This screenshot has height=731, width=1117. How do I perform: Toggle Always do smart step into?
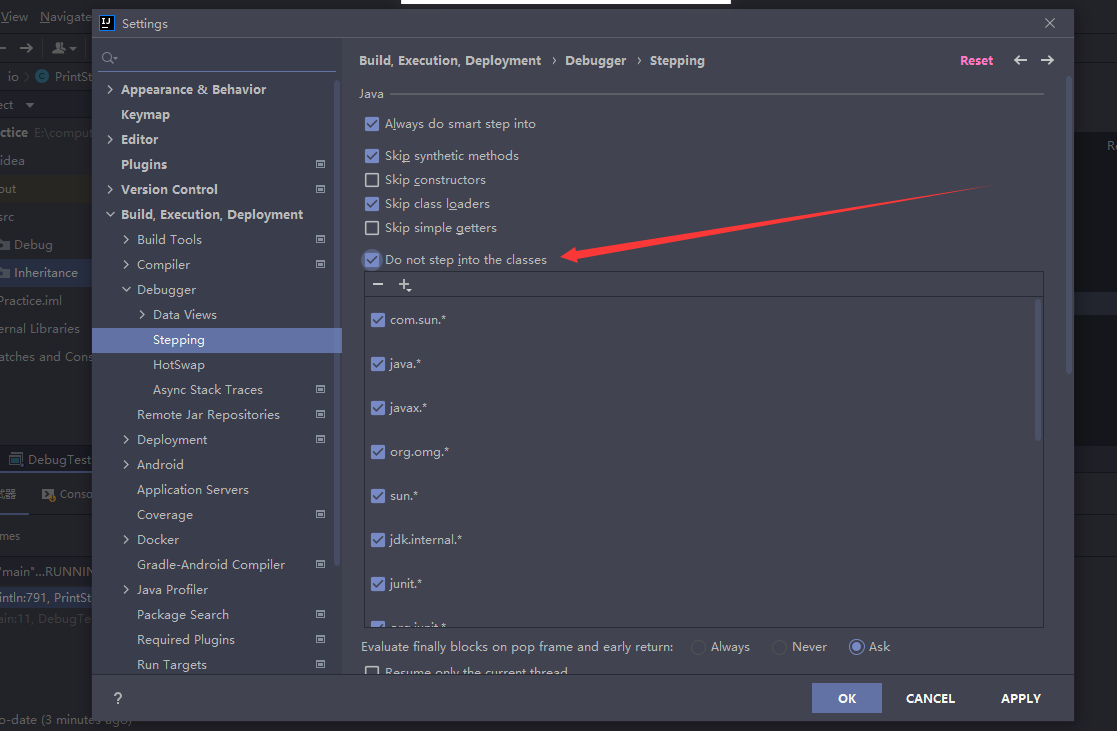[372, 124]
